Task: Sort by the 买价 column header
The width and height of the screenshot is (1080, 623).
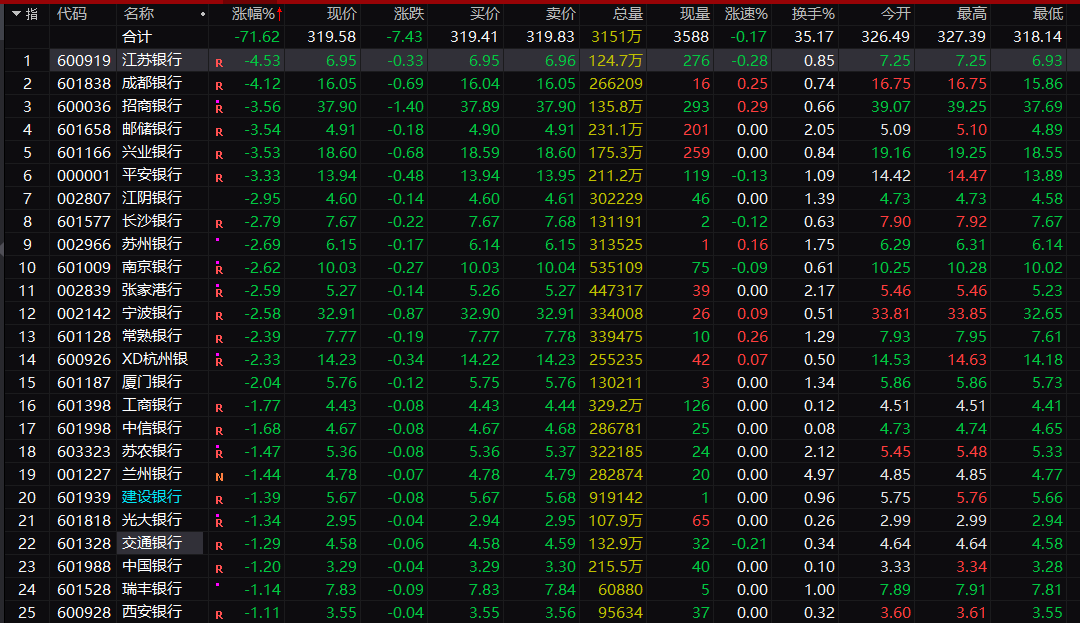Action: [x=484, y=14]
